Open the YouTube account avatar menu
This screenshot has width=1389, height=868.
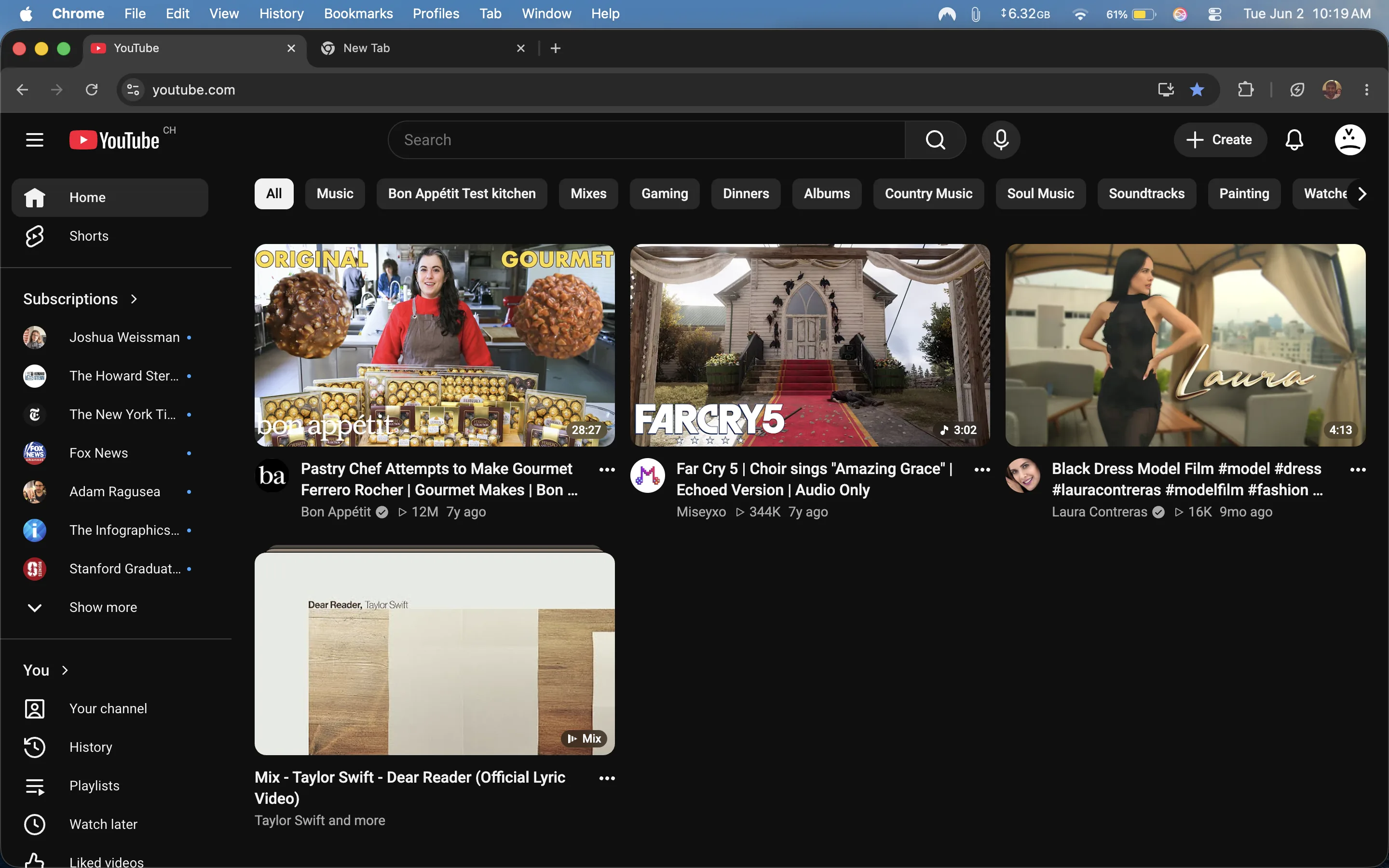(x=1349, y=139)
